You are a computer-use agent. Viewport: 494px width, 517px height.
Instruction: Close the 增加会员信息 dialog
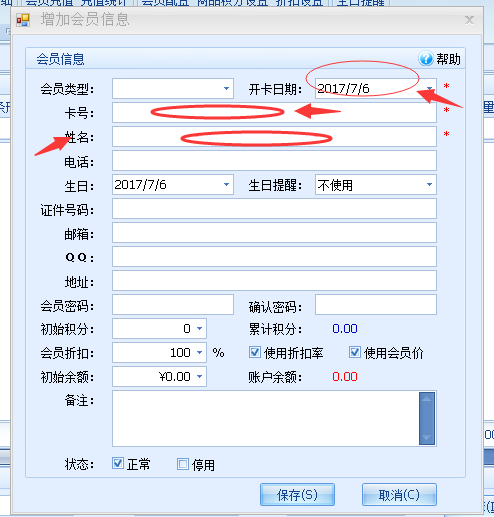[x=469, y=20]
